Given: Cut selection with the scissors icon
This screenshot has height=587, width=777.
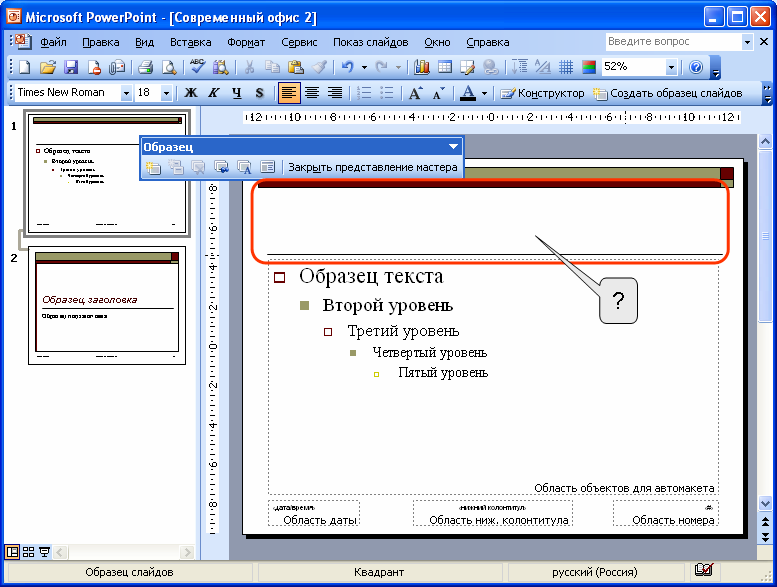Looking at the screenshot, I should [x=249, y=67].
